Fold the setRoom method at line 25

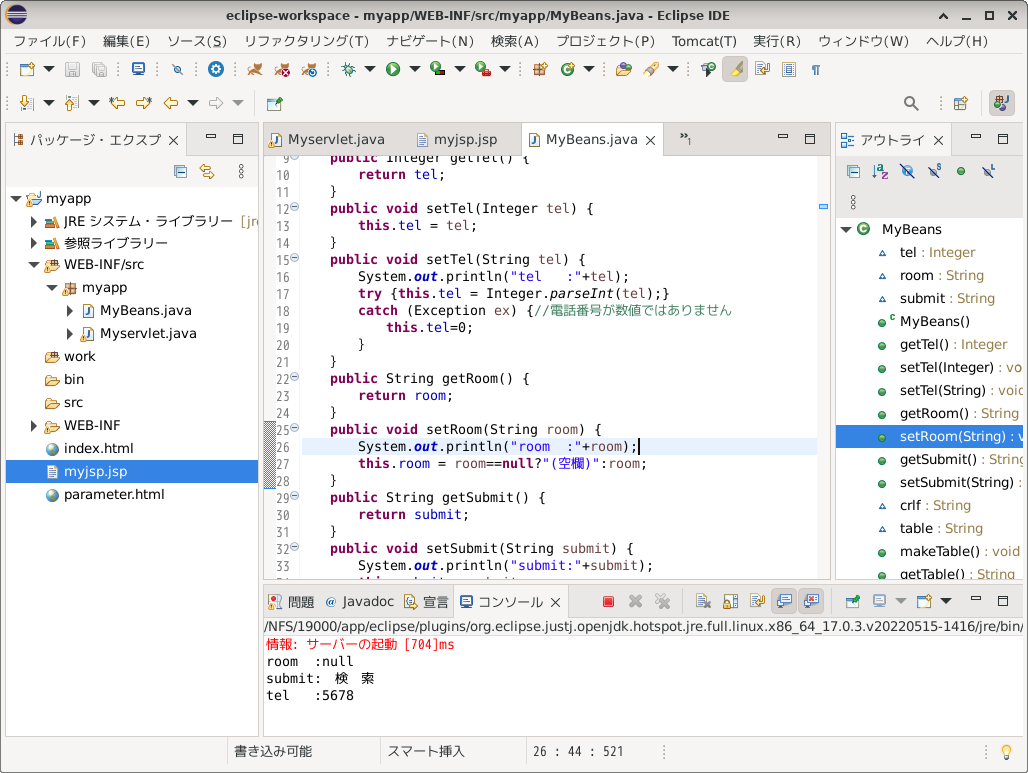point(294,428)
